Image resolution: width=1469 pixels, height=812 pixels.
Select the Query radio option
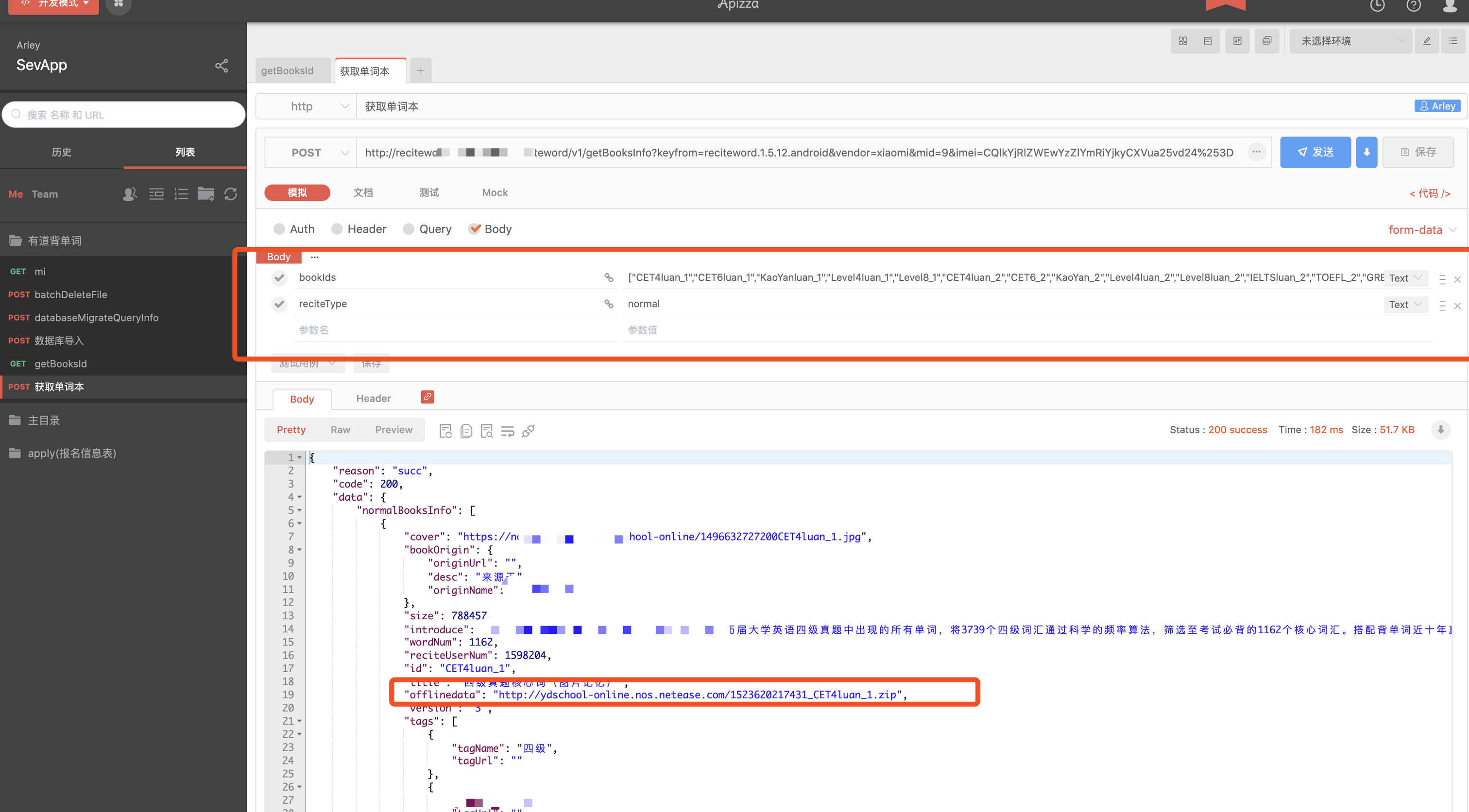(x=409, y=229)
